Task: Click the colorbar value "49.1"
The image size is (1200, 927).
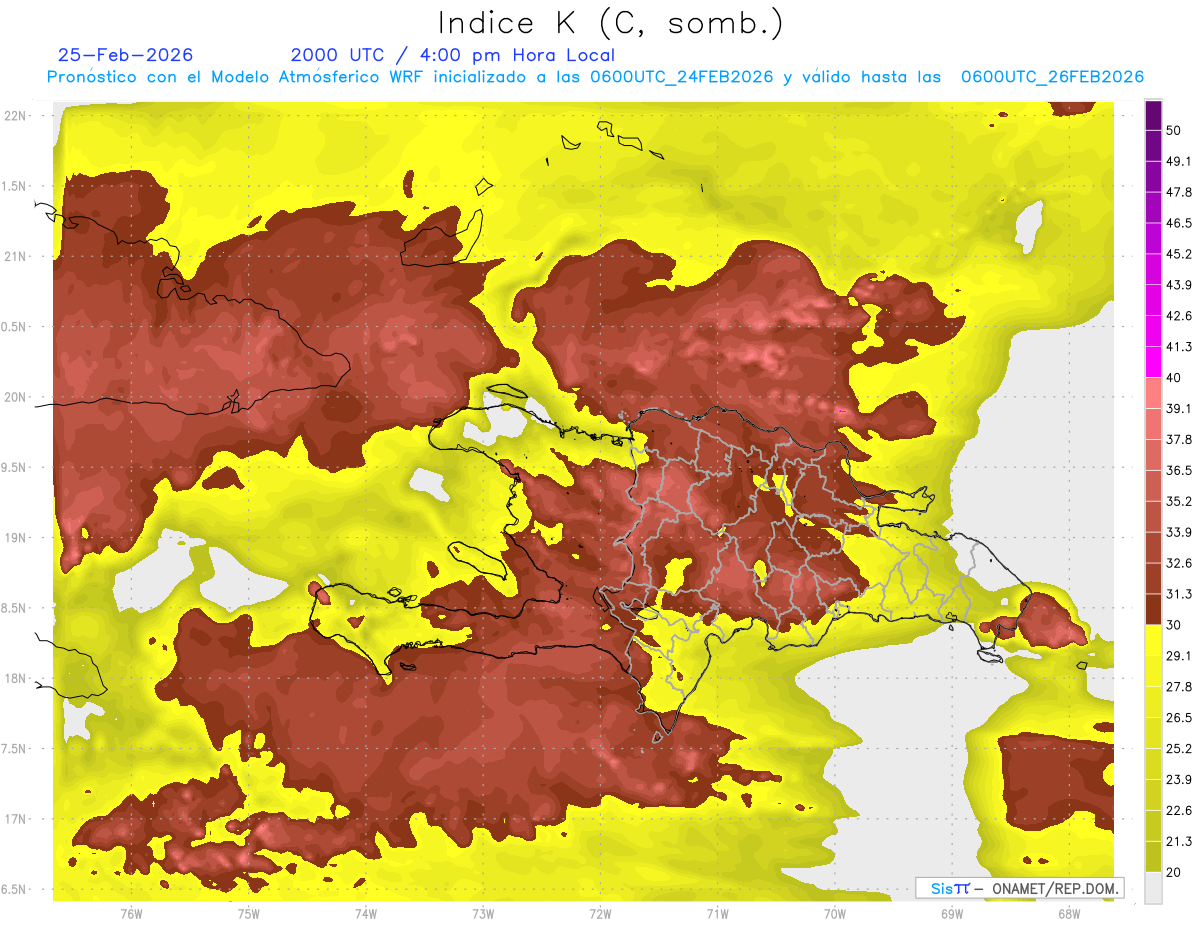Action: click(x=1179, y=161)
